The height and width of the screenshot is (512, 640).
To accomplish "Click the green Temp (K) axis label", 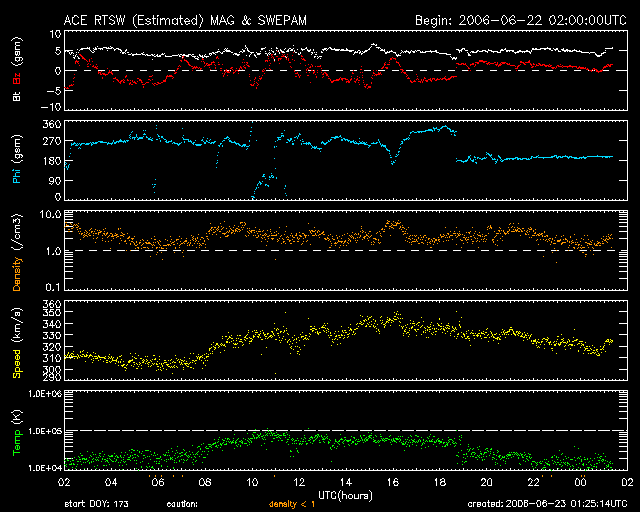I will pyautogui.click(x=17, y=432).
